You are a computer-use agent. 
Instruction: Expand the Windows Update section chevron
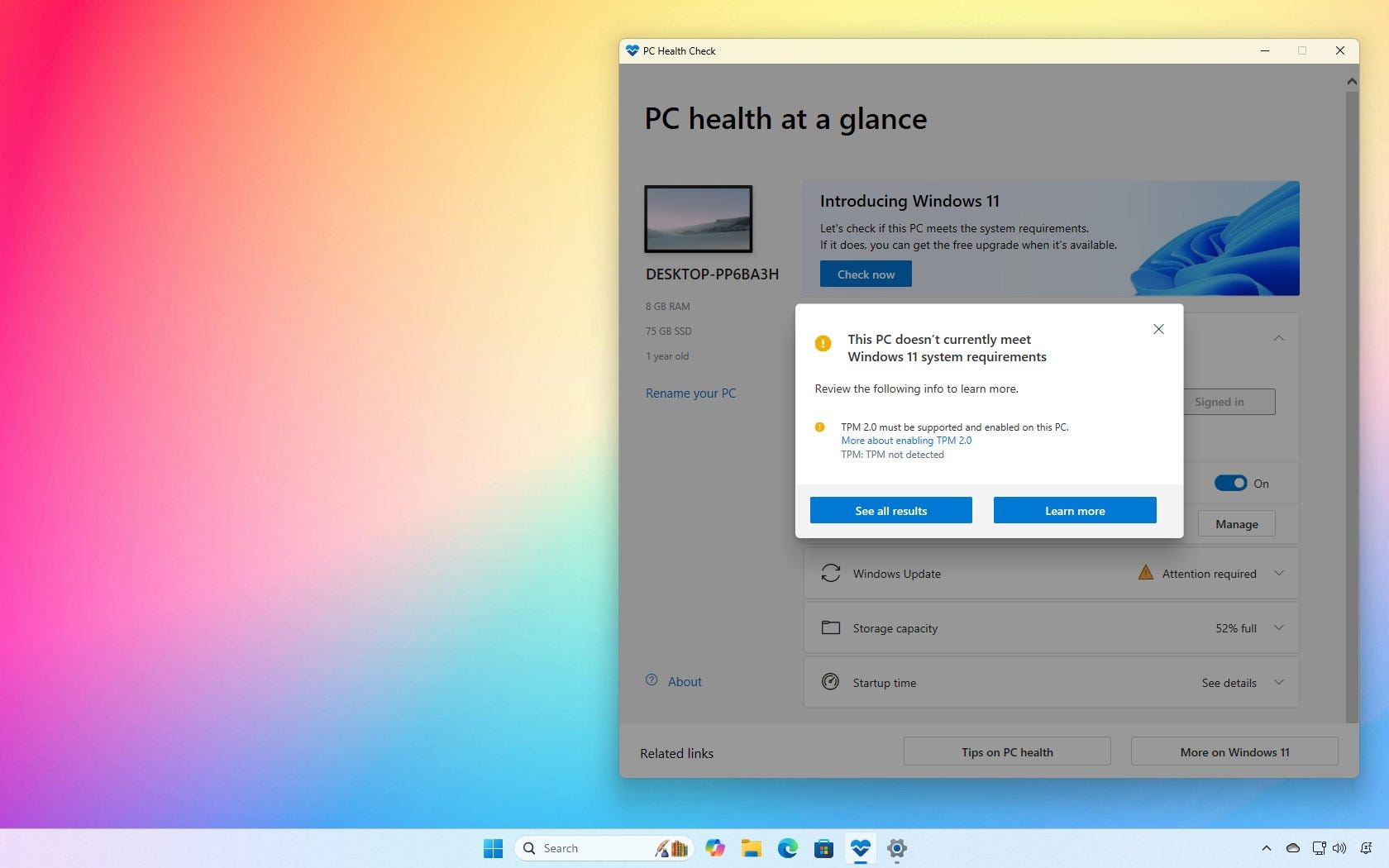(1279, 573)
